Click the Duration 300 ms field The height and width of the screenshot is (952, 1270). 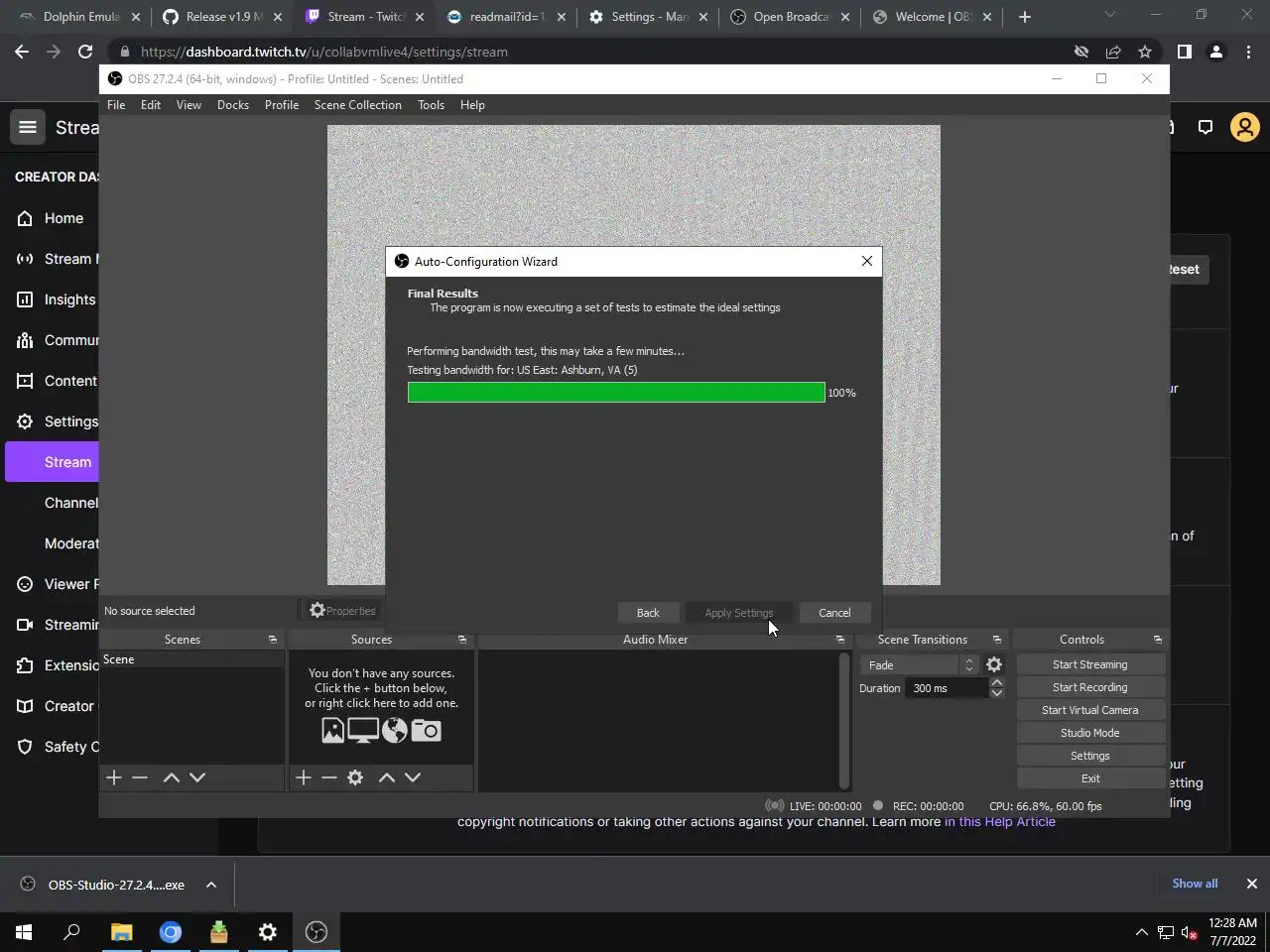coord(946,688)
